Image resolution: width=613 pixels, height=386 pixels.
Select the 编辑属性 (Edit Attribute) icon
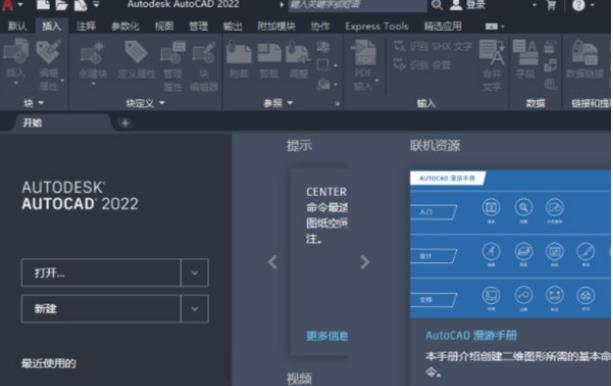click(x=48, y=52)
